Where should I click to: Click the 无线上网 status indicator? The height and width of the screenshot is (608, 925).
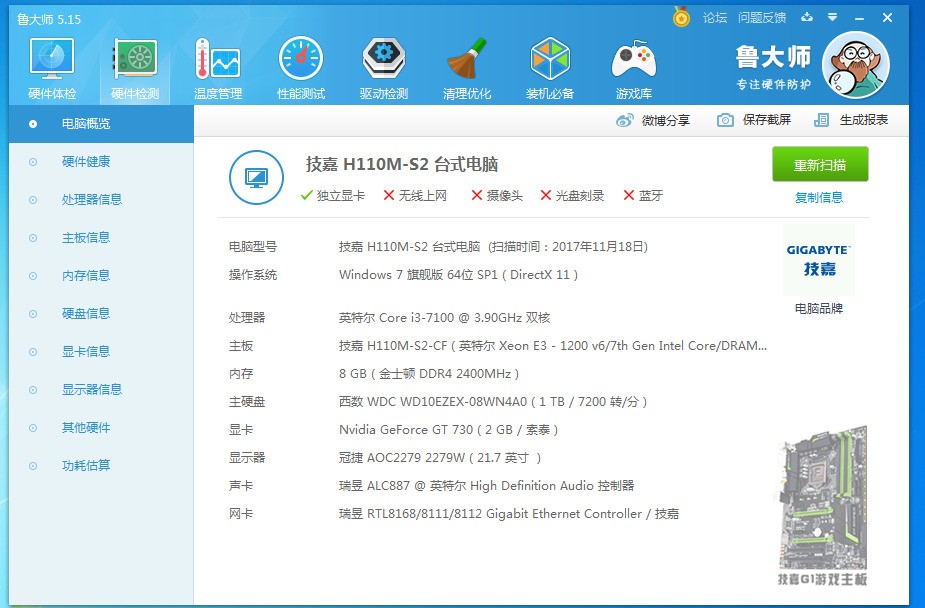click(415, 196)
